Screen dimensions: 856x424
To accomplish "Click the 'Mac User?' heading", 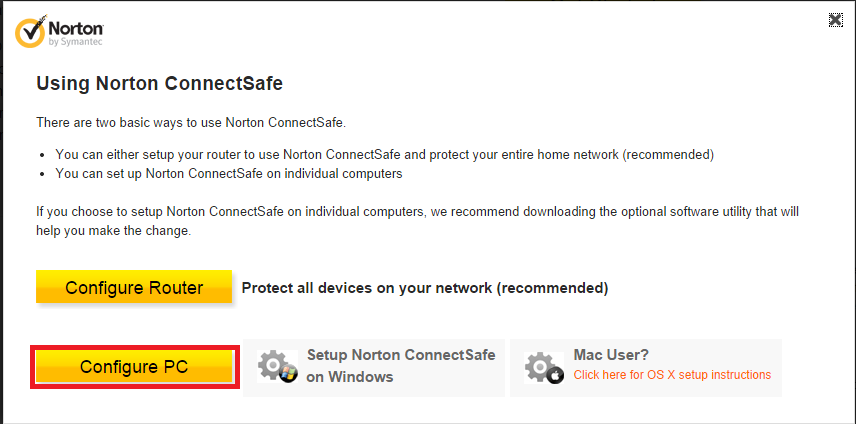I will pos(611,355).
